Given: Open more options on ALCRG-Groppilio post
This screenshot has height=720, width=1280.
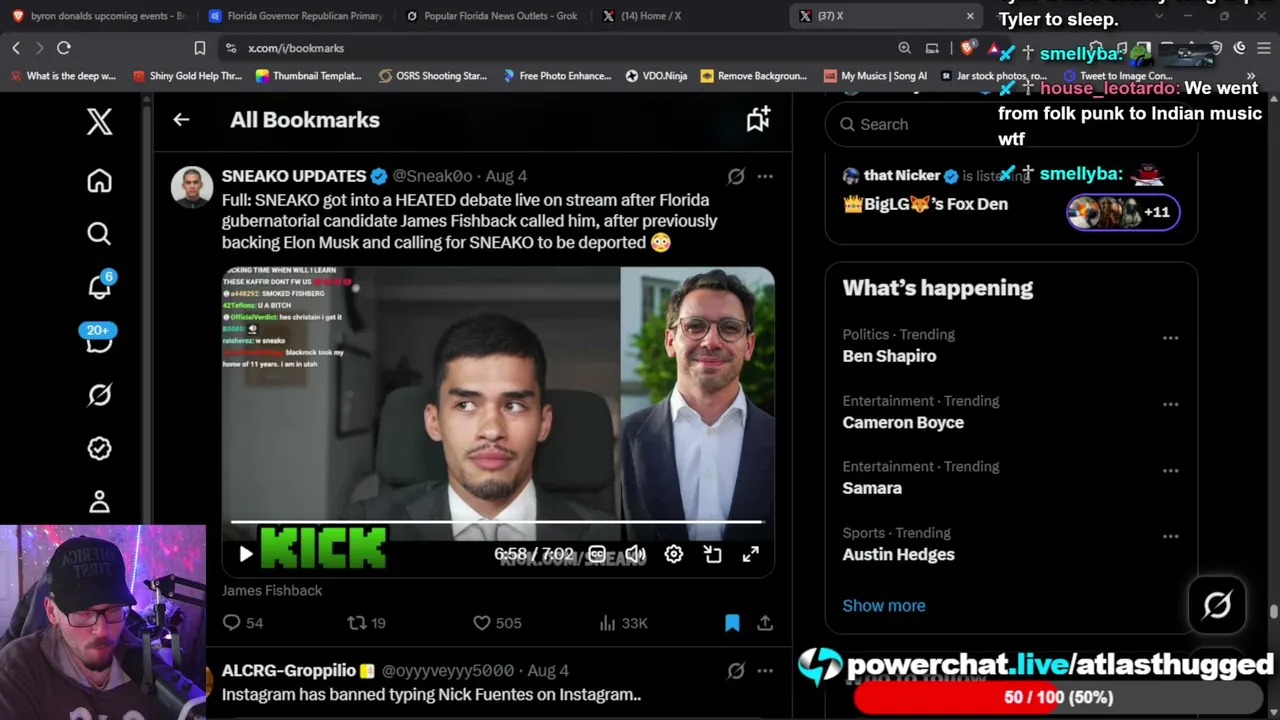Looking at the screenshot, I should [765, 671].
